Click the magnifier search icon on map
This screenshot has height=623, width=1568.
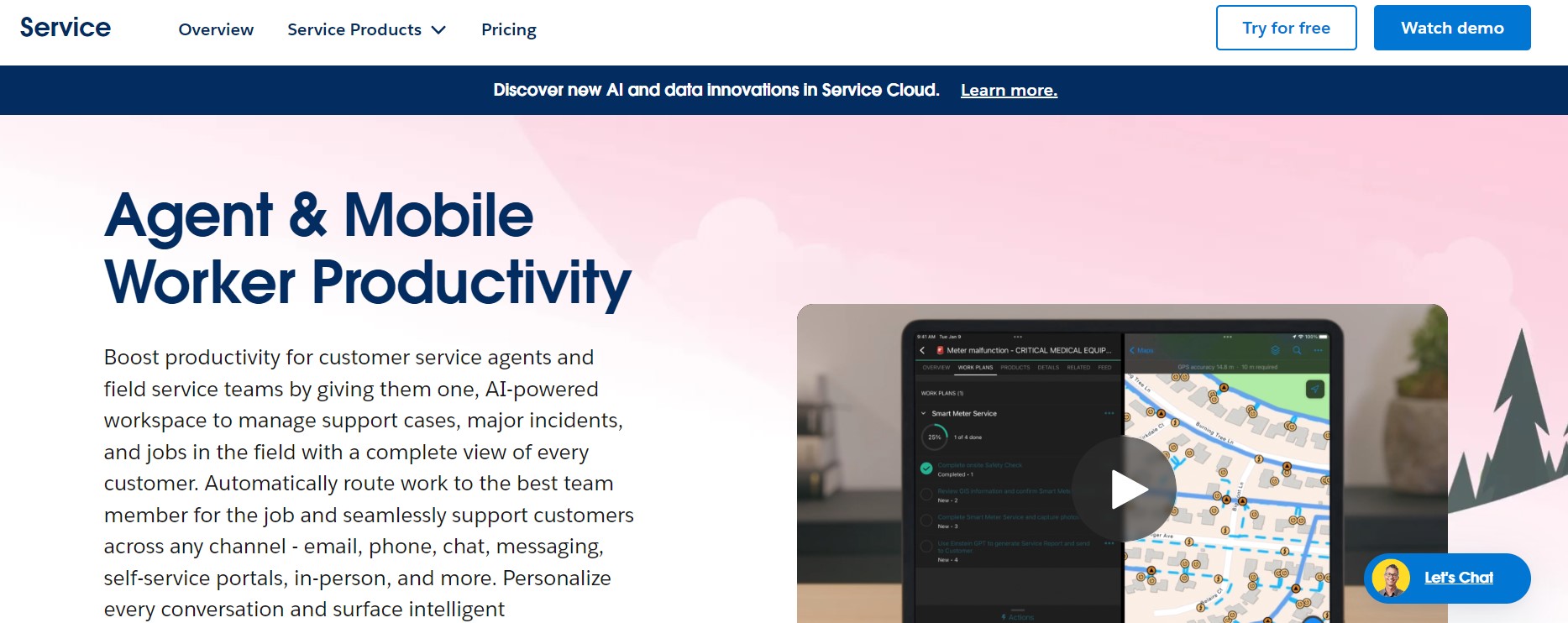point(1297,350)
